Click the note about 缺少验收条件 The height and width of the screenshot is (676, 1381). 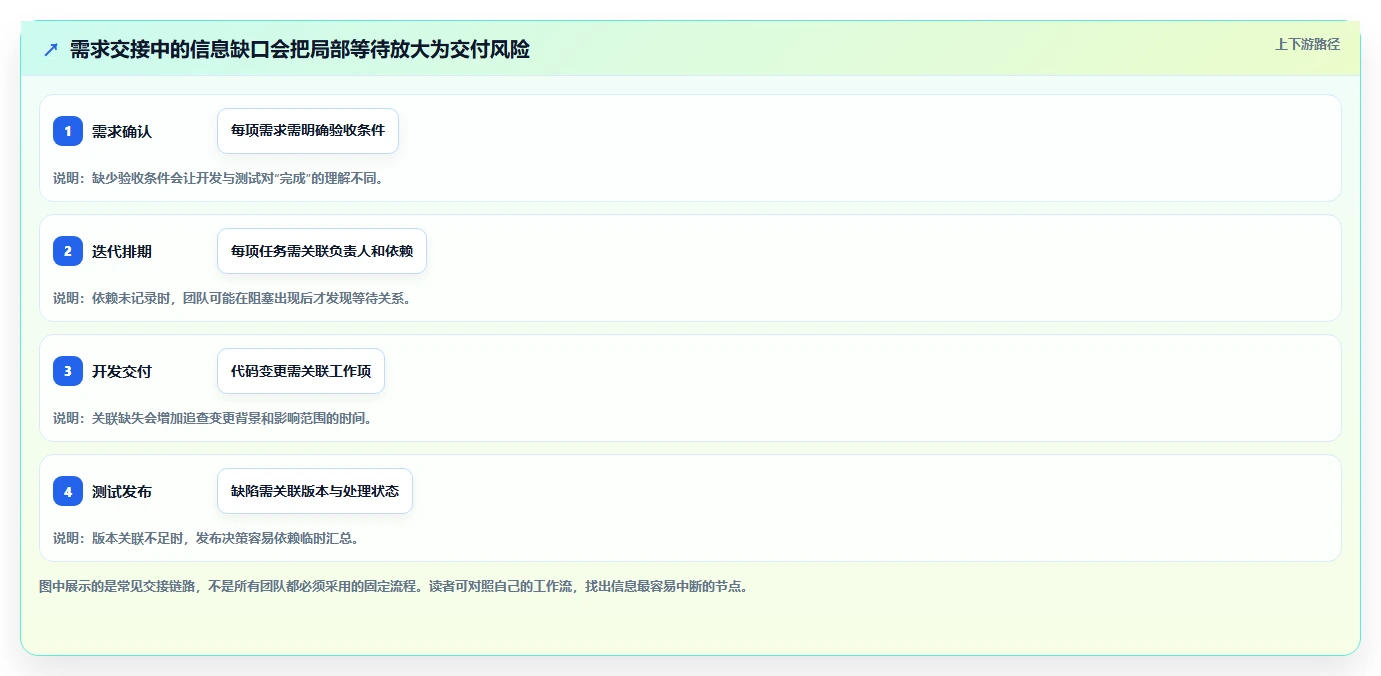pos(218,178)
